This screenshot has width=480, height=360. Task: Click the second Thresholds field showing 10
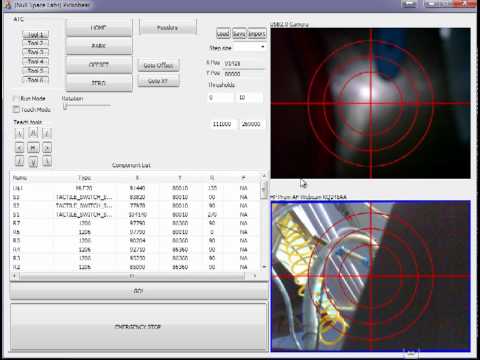(x=250, y=98)
